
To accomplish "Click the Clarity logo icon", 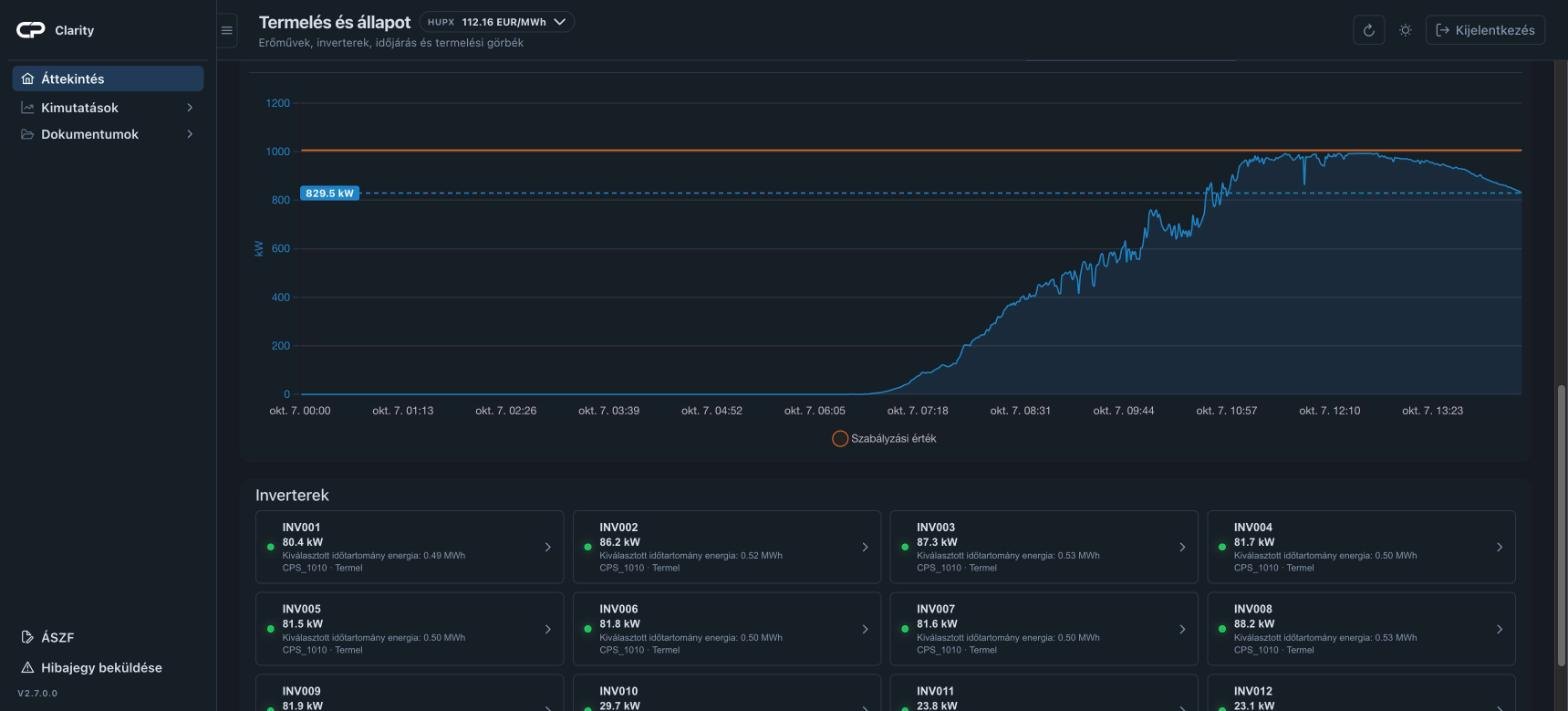I will 31,30.
